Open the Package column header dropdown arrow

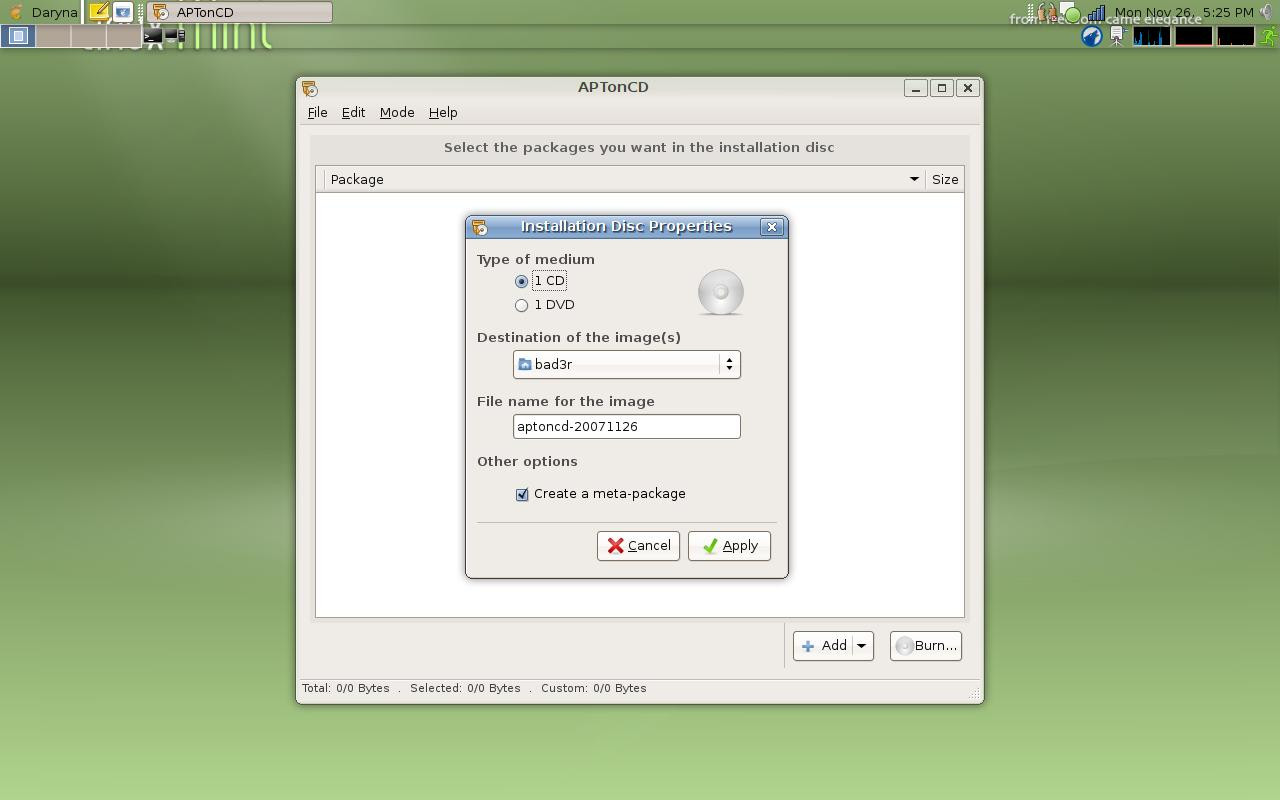[914, 179]
